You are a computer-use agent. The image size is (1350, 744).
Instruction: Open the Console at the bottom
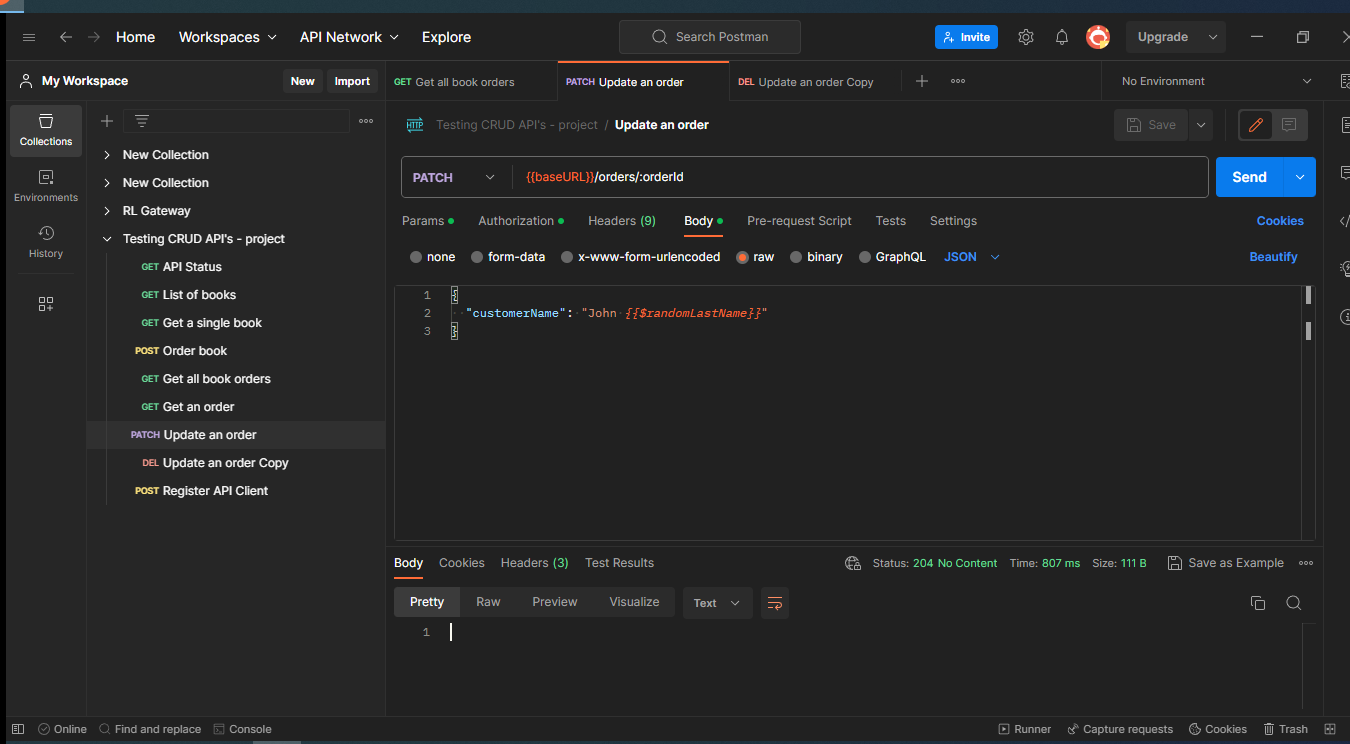coord(243,729)
